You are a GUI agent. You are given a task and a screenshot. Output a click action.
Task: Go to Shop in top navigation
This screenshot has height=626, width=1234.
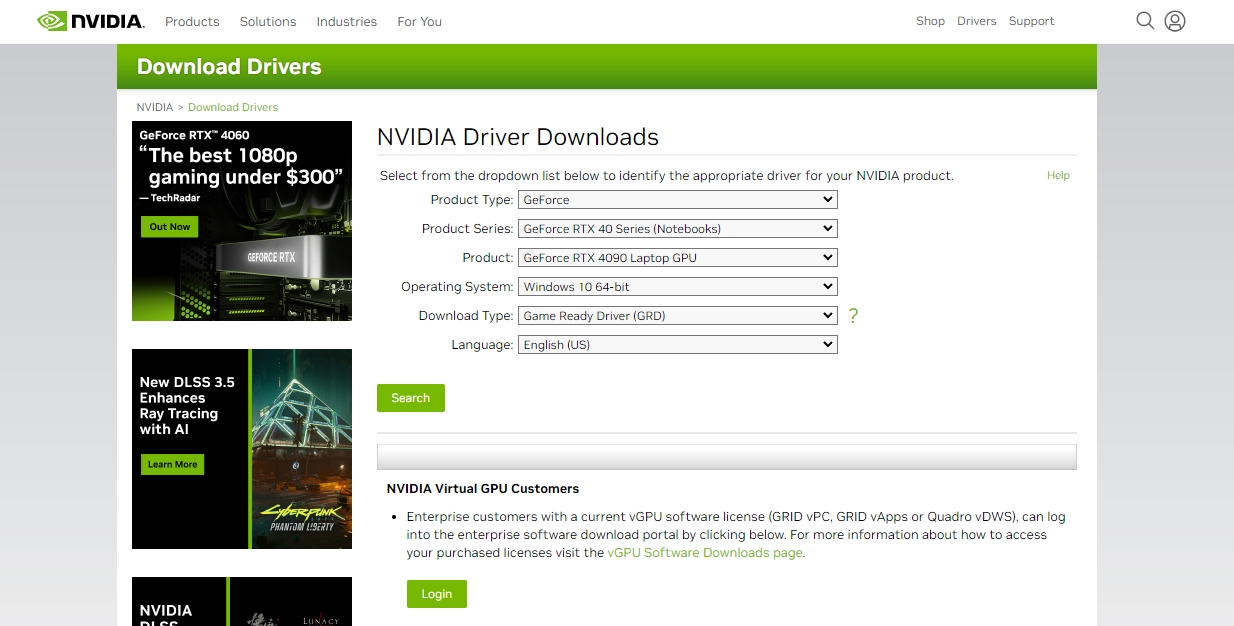click(930, 21)
